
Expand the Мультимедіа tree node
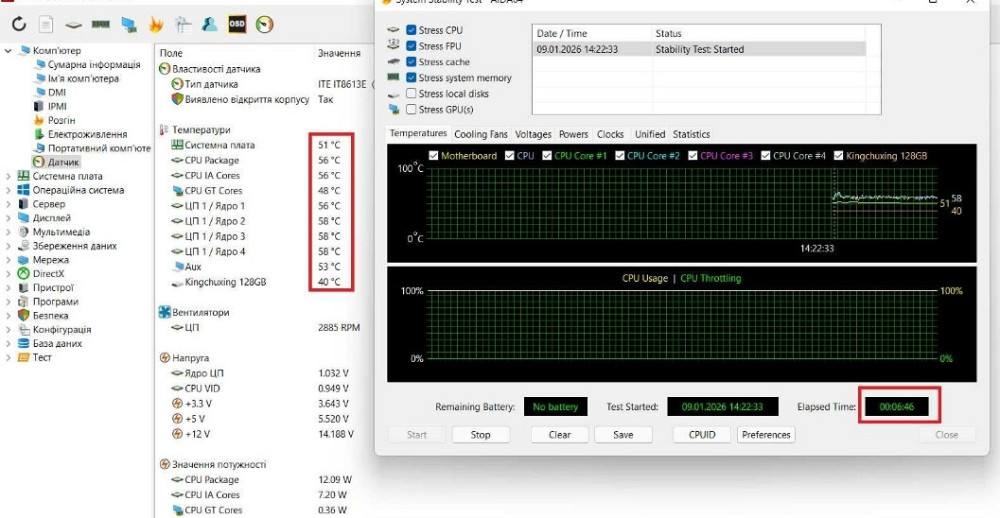9,232
